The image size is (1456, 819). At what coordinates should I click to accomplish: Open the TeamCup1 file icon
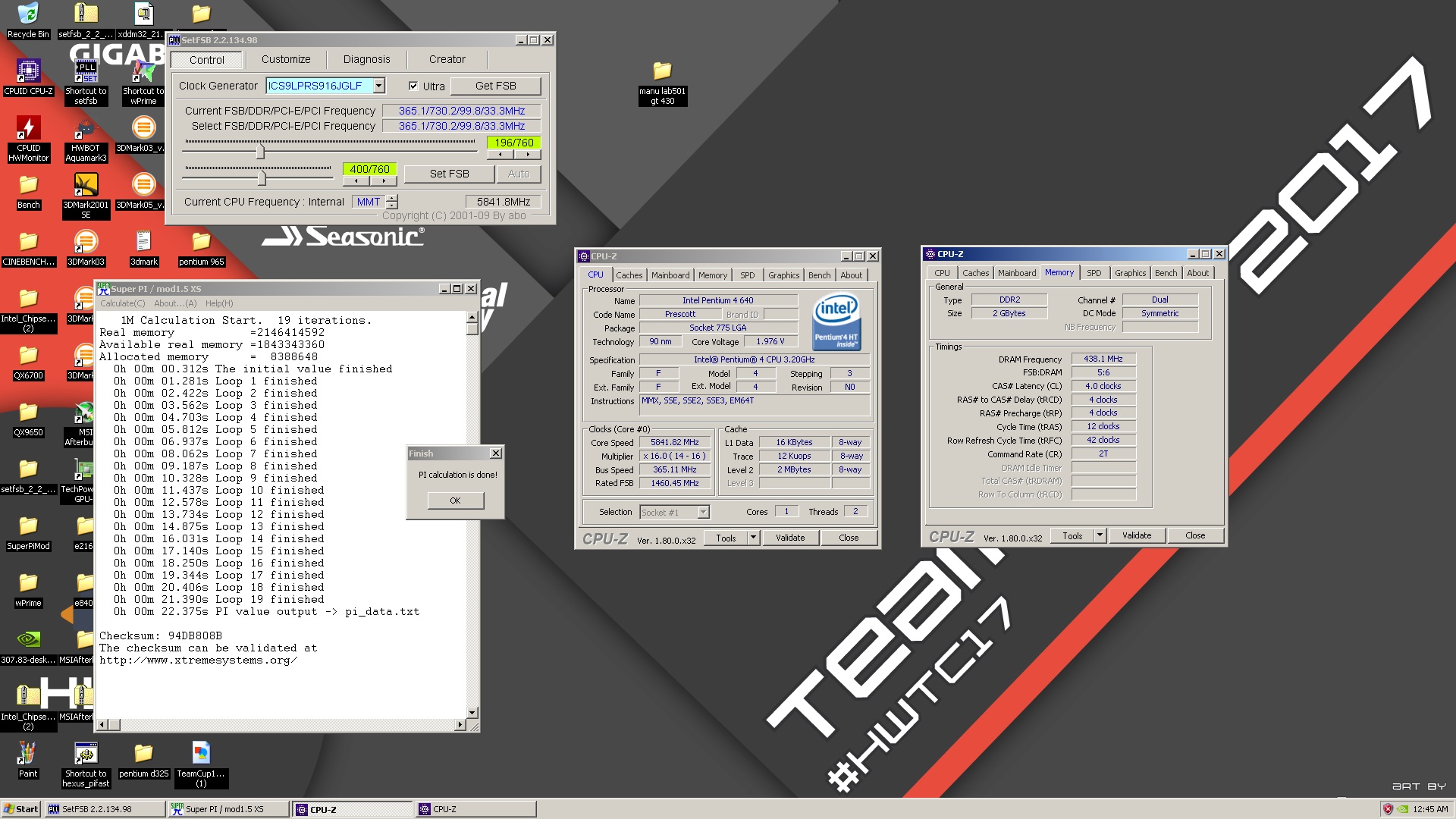coord(201,764)
